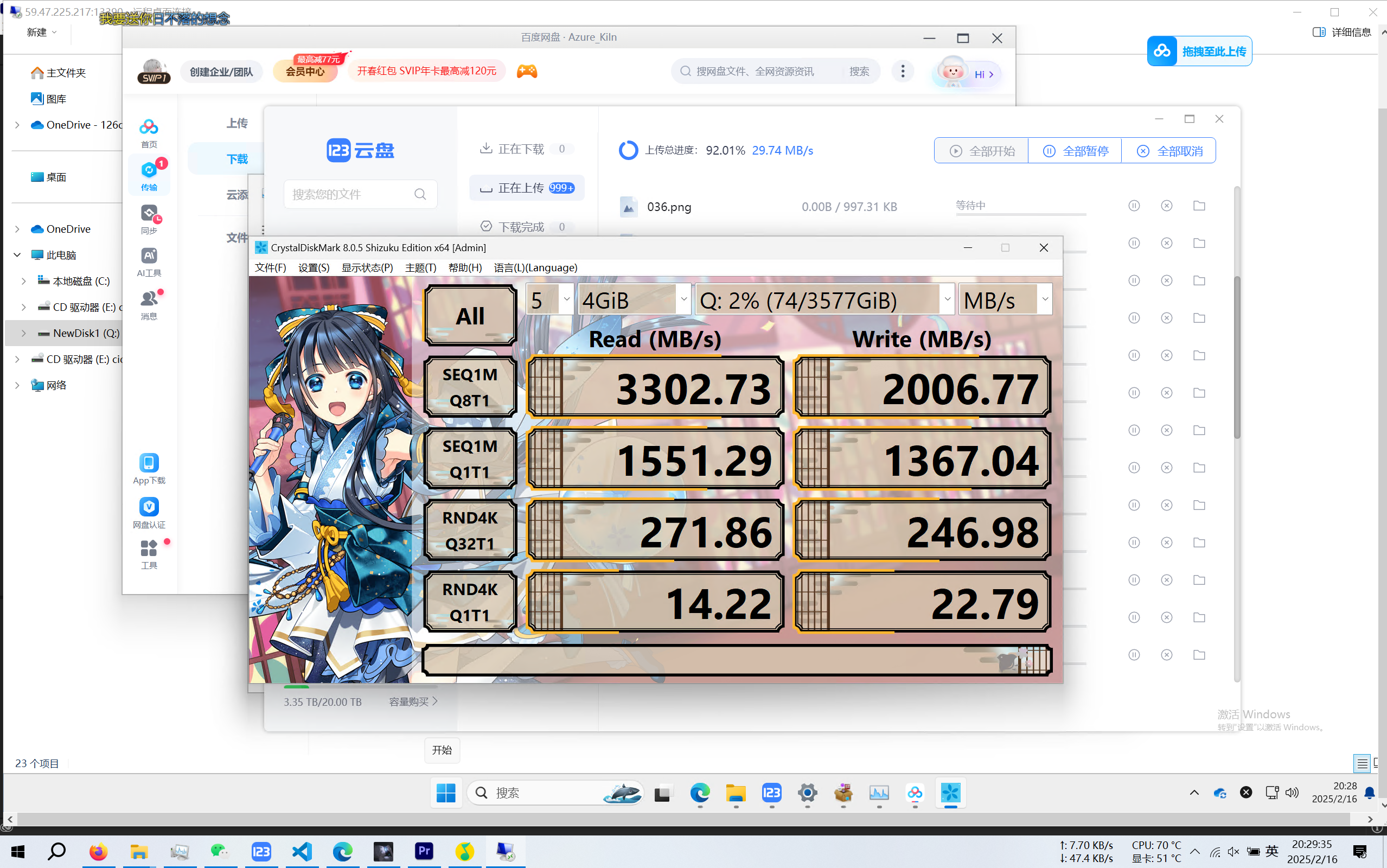Switch to 正在下载 tab in 123云盘
The image size is (1387, 868).
(527, 149)
